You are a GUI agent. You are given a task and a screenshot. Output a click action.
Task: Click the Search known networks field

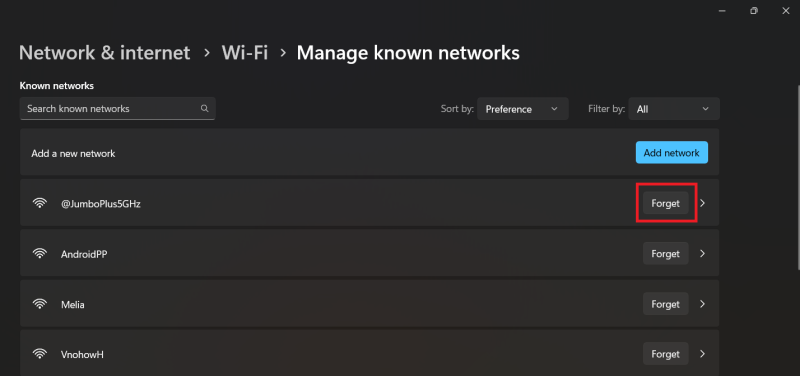coord(117,109)
